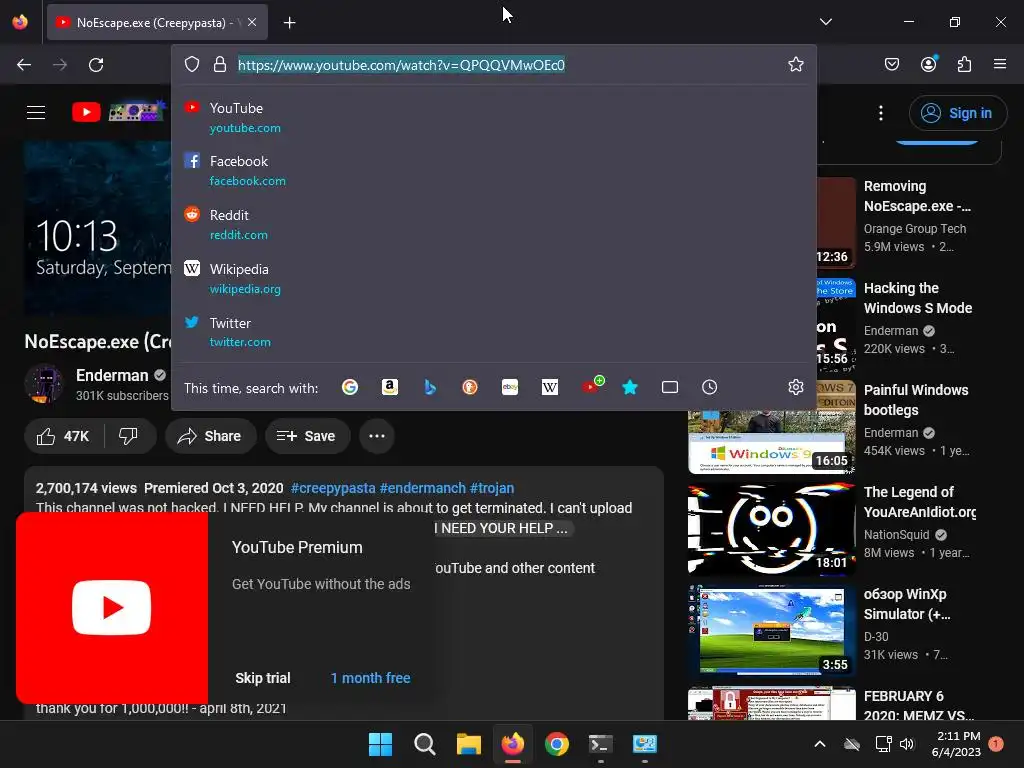Open Firefox account icon
The height and width of the screenshot is (768, 1024).
click(929, 64)
